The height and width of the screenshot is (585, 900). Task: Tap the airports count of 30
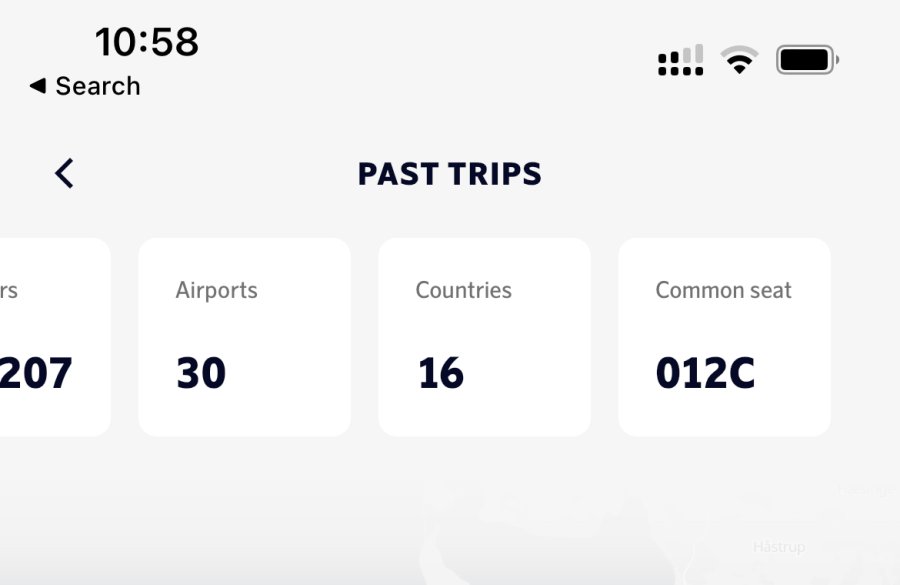(x=201, y=373)
